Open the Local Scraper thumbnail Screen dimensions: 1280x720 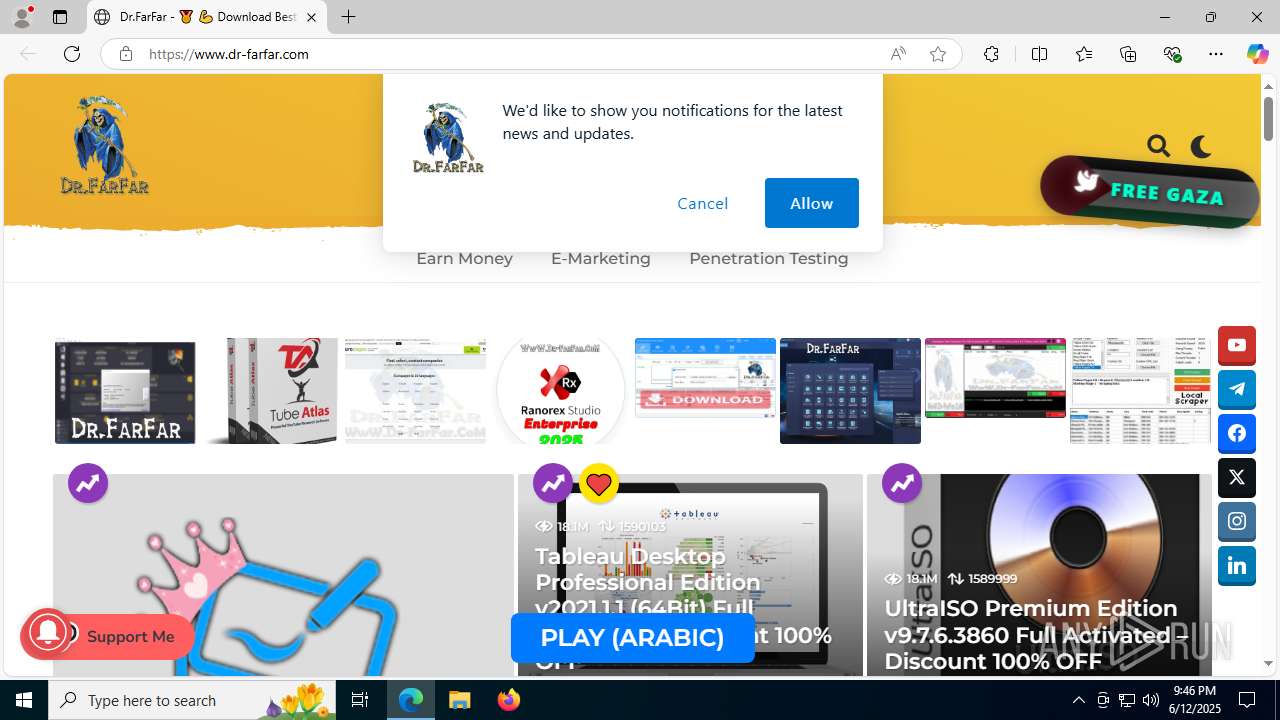click(x=1140, y=391)
